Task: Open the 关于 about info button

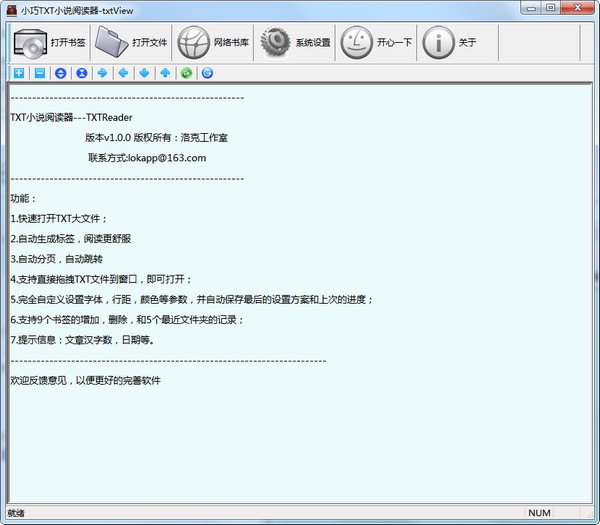Action: coord(450,42)
